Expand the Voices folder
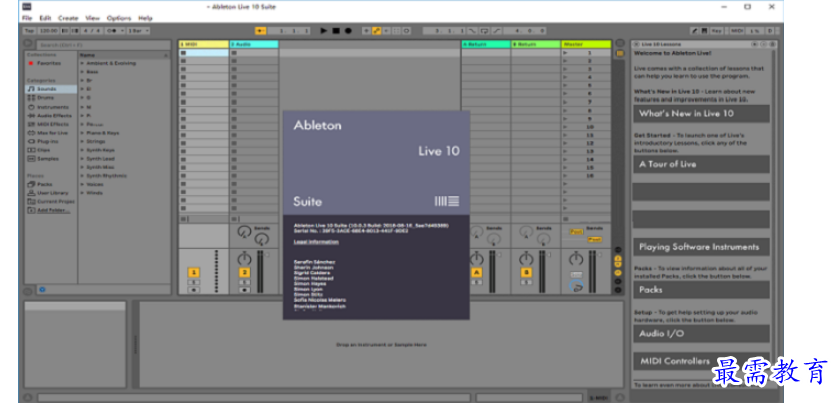This screenshot has height=403, width=836. pyautogui.click(x=82, y=184)
